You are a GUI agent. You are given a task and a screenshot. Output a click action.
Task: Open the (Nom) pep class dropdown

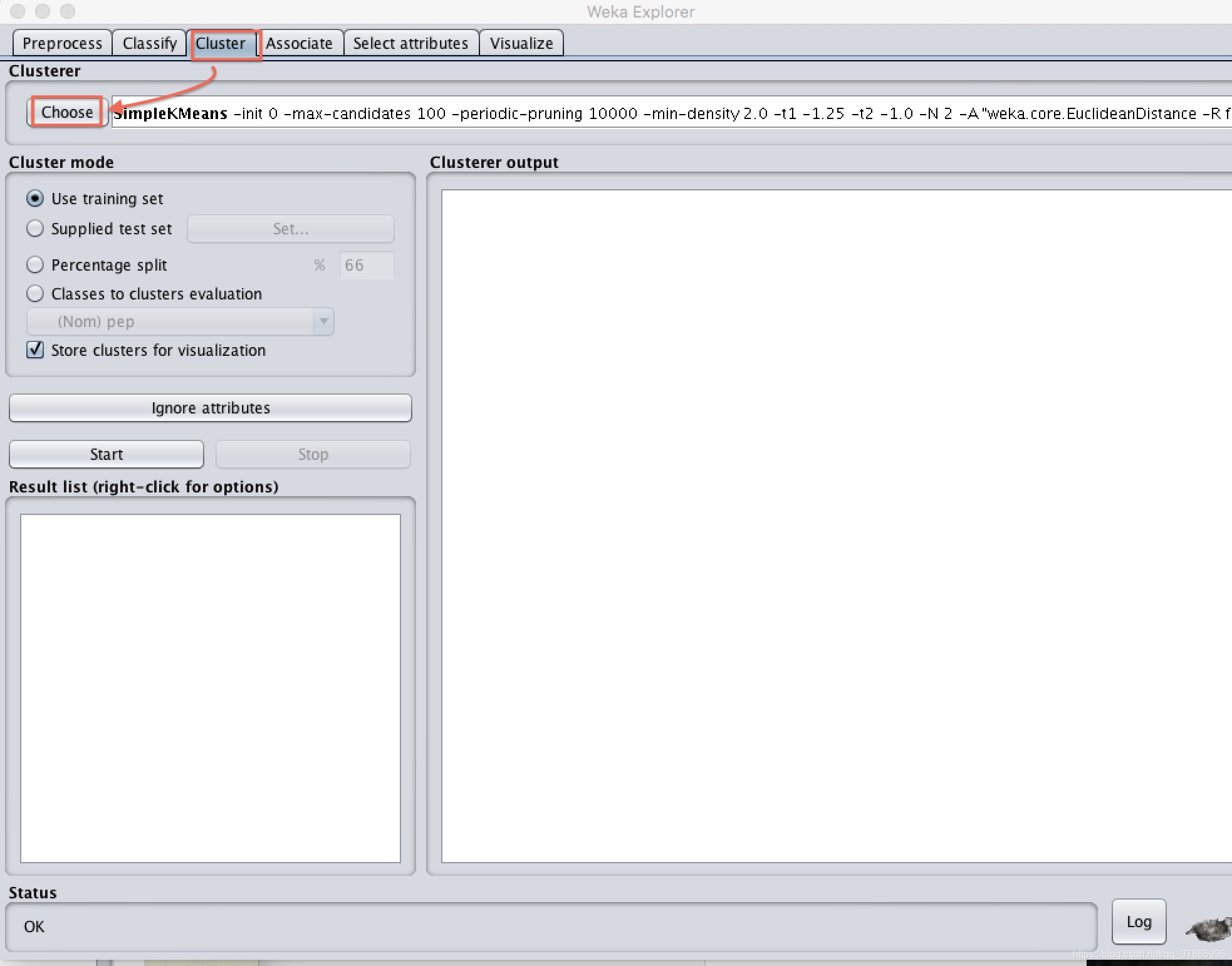[x=180, y=321]
